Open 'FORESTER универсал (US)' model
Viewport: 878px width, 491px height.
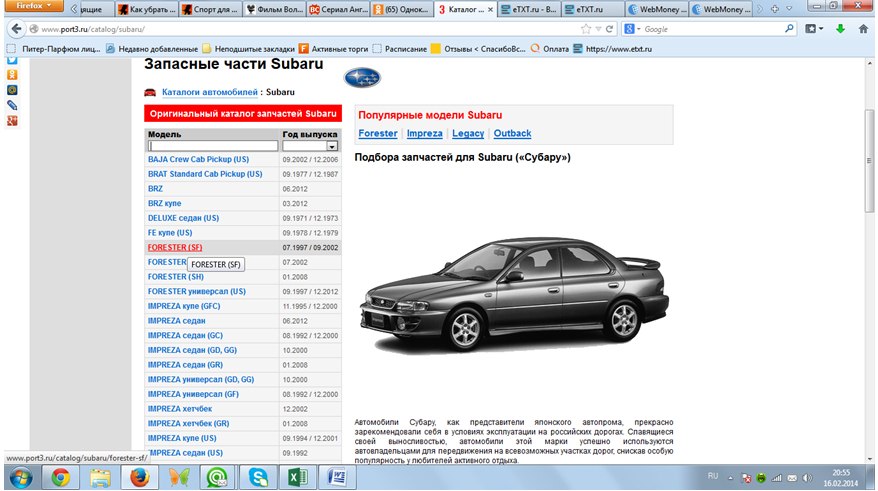[x=197, y=292]
